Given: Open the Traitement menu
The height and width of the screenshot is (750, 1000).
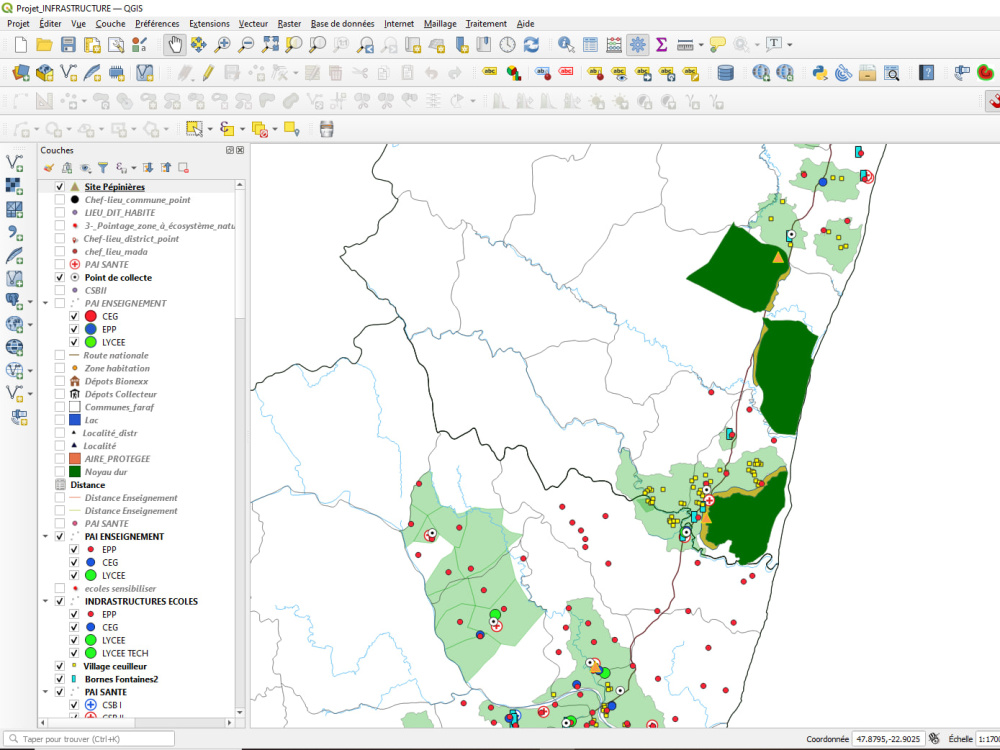Looking at the screenshot, I should point(486,24).
